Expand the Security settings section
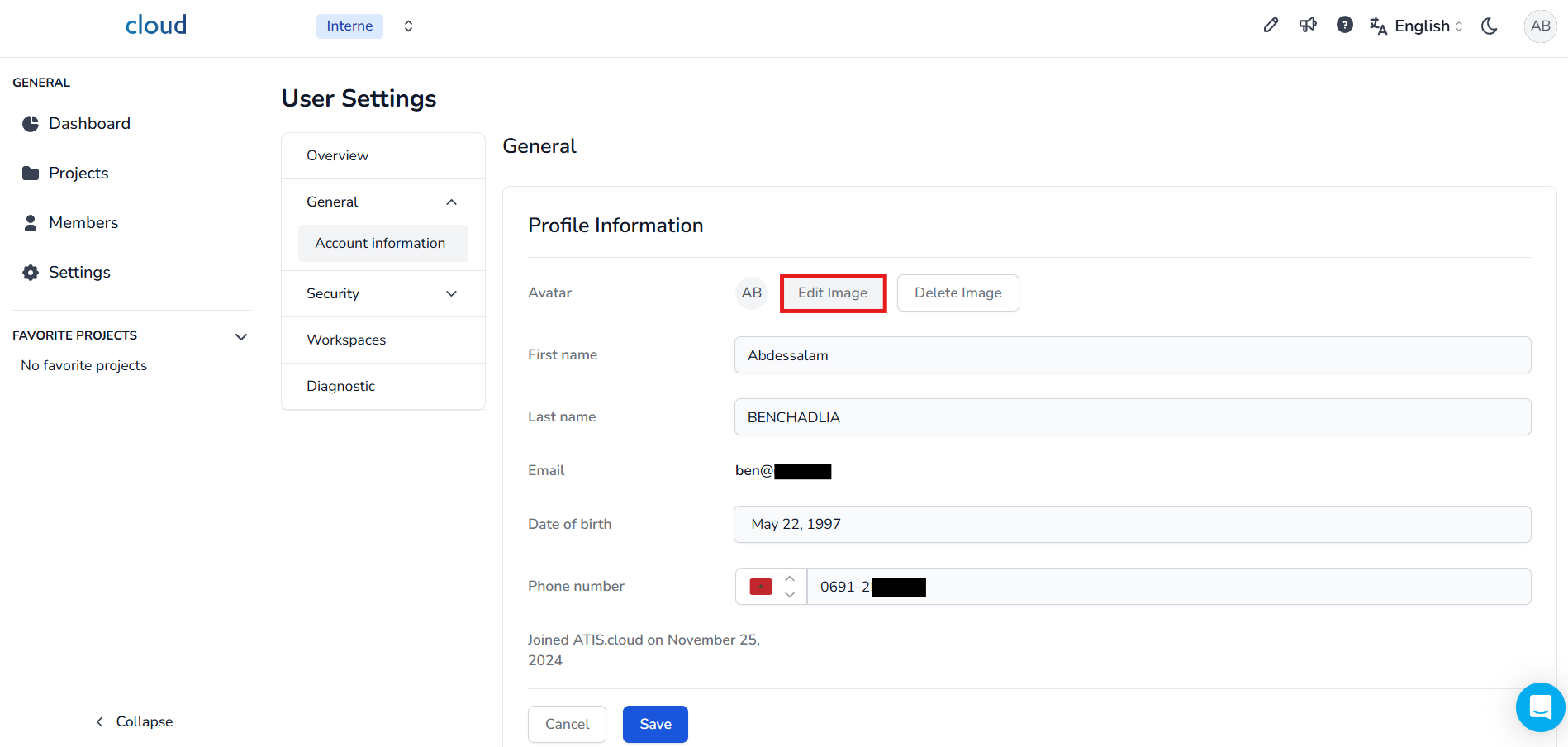 coord(382,294)
